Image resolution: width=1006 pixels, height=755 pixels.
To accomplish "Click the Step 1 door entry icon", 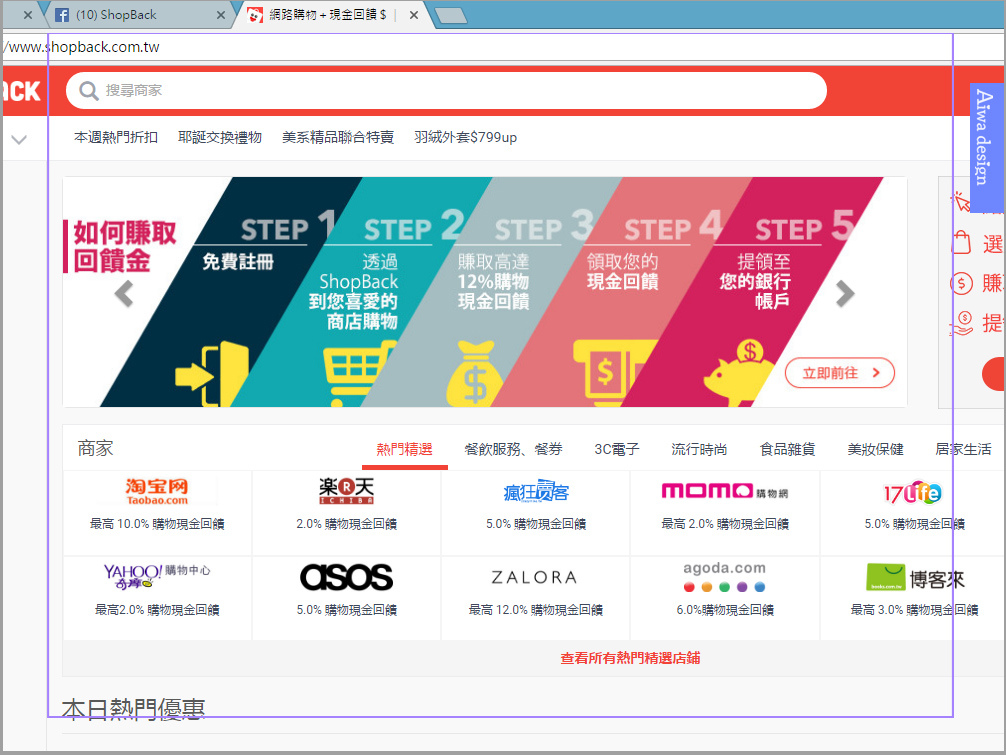I will (212, 374).
